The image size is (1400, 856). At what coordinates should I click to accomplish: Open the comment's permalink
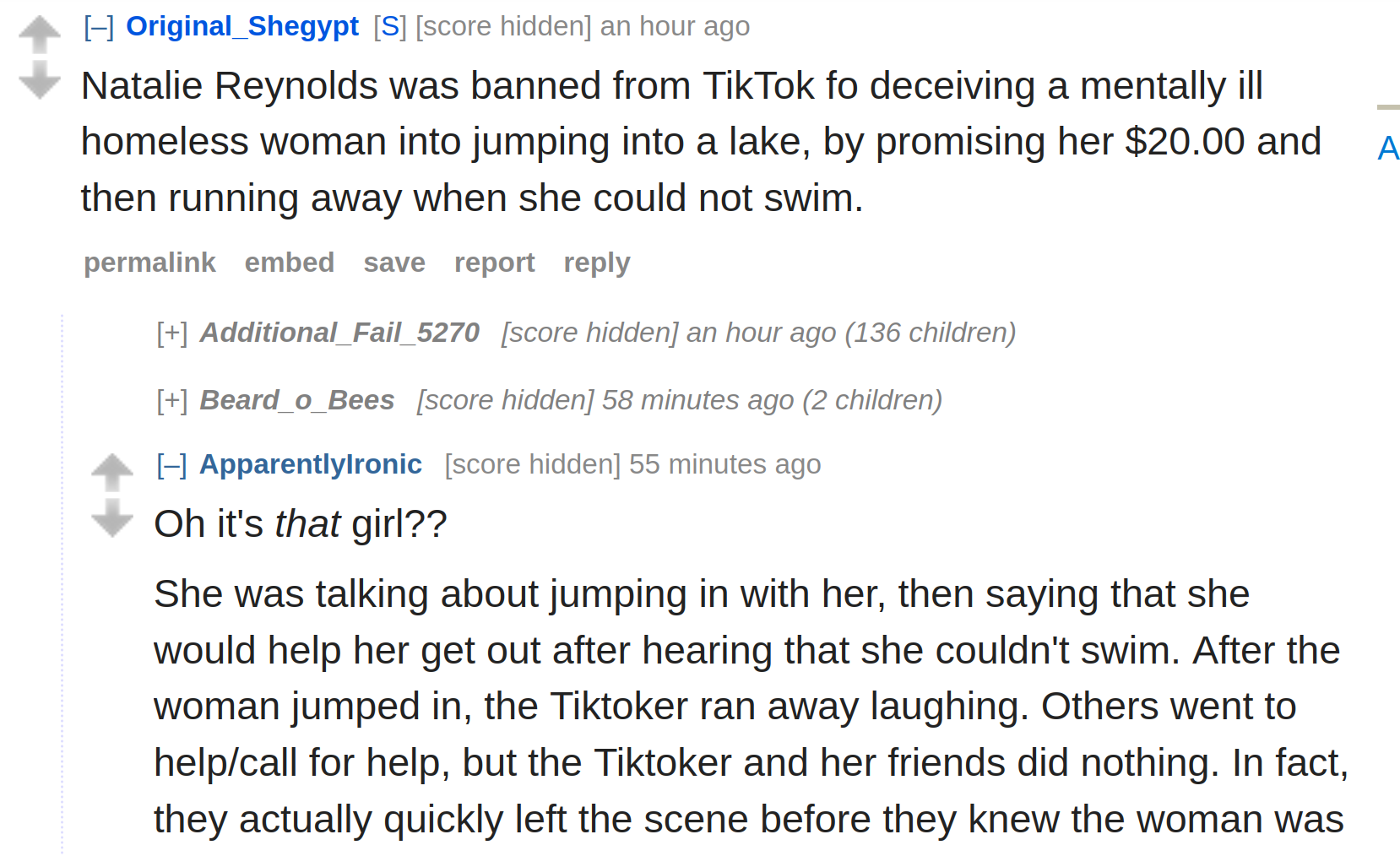click(149, 263)
